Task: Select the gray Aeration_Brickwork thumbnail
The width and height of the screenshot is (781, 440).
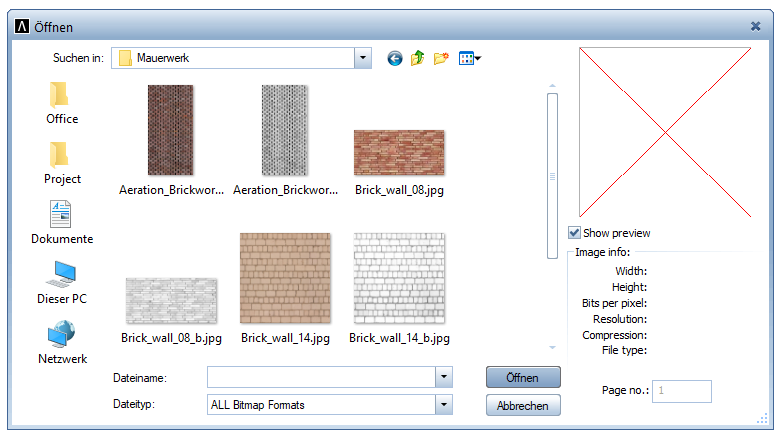Action: point(284,130)
